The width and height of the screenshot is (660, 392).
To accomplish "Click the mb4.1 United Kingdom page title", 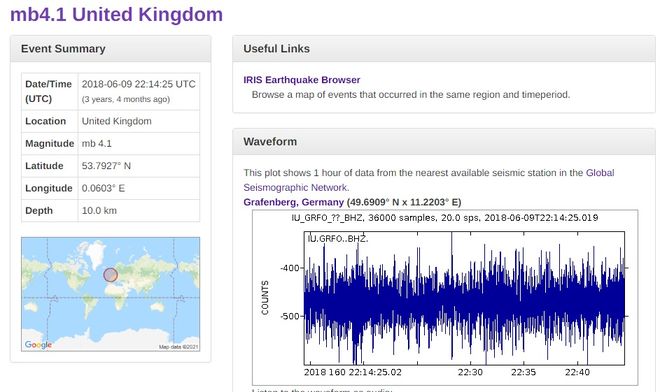I will click(x=116, y=14).
